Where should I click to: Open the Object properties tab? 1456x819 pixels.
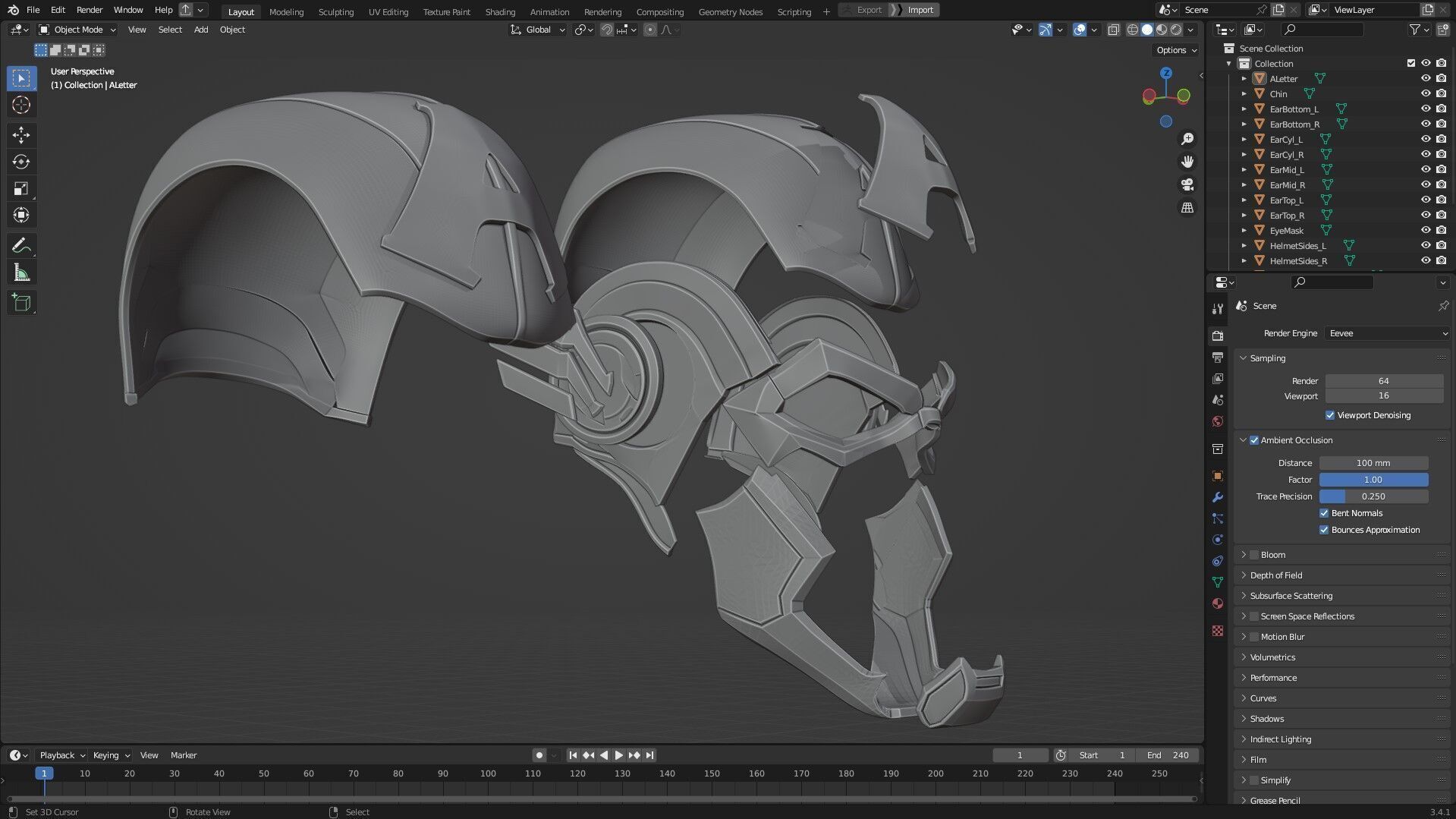click(1218, 476)
